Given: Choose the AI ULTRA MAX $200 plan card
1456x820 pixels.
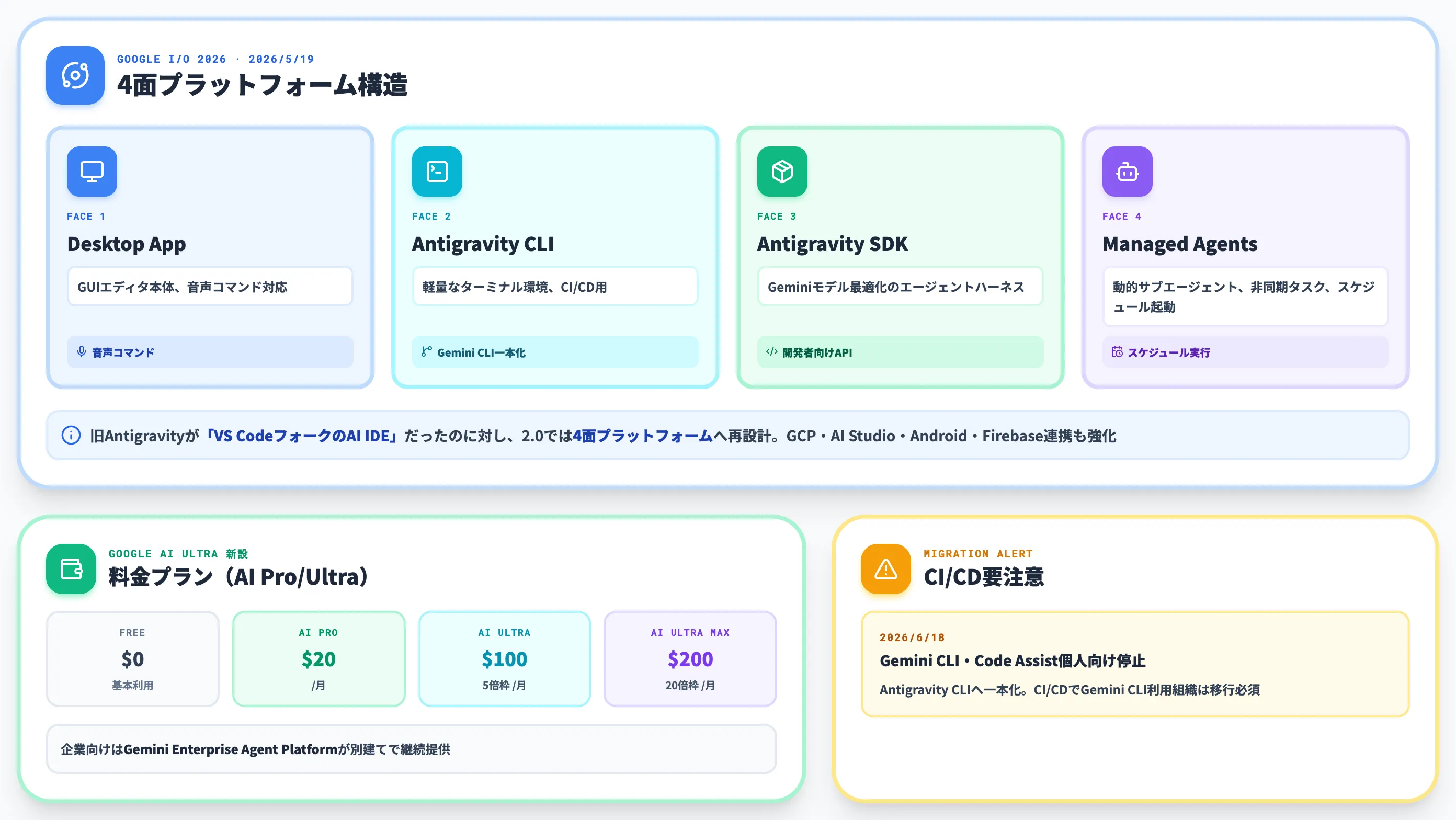Looking at the screenshot, I should [690, 659].
